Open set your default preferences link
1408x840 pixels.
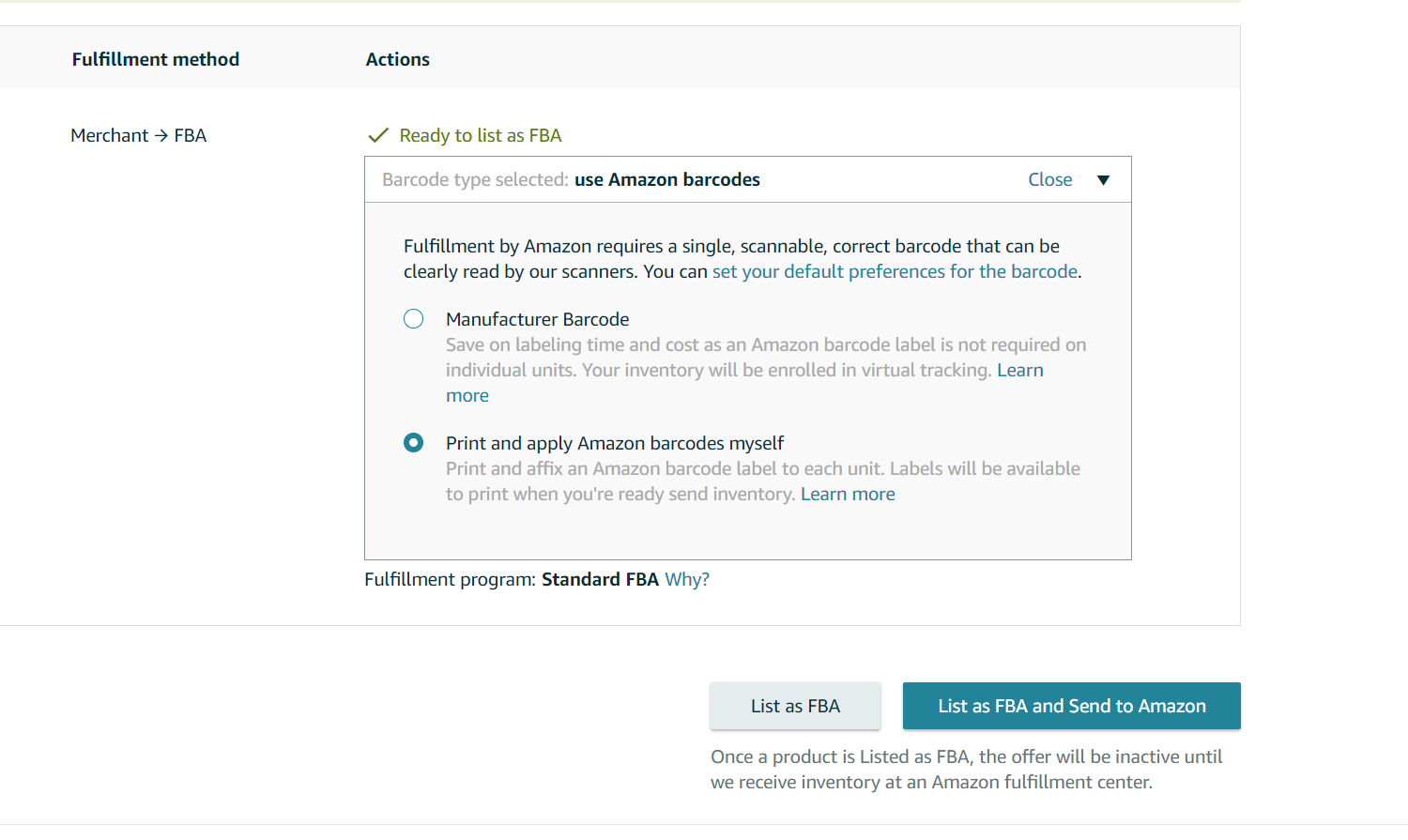click(895, 271)
